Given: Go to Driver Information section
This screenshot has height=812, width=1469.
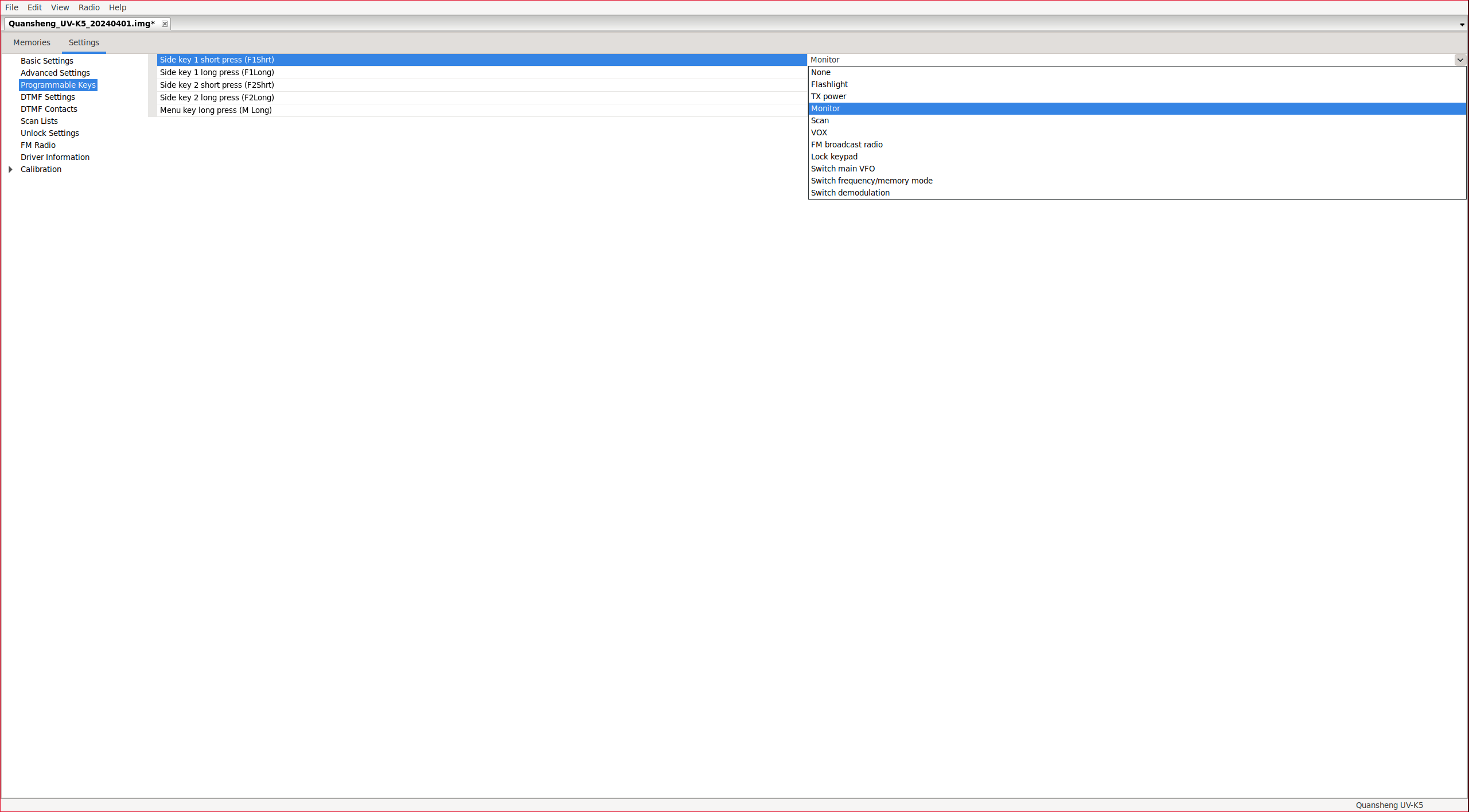Looking at the screenshot, I should (x=55, y=157).
